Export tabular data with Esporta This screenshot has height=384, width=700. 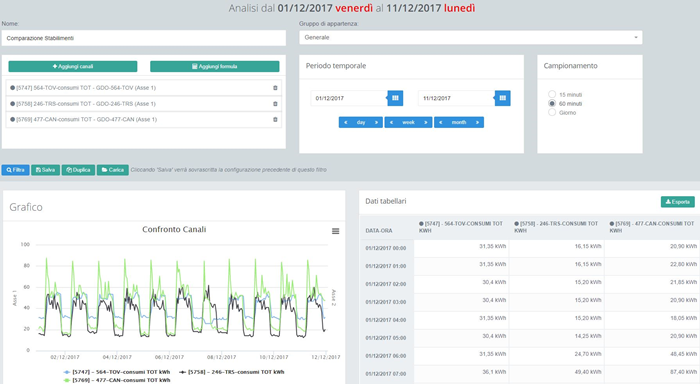click(678, 202)
